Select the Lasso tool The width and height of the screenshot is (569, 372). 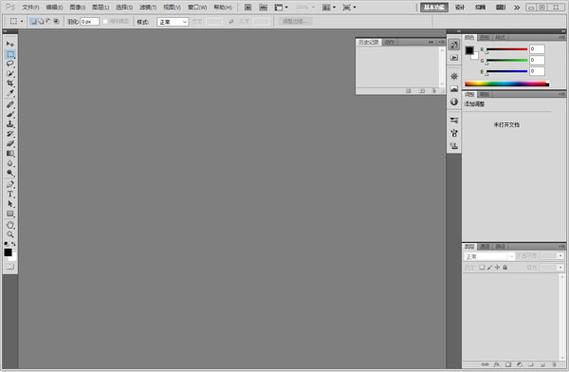click(10, 64)
